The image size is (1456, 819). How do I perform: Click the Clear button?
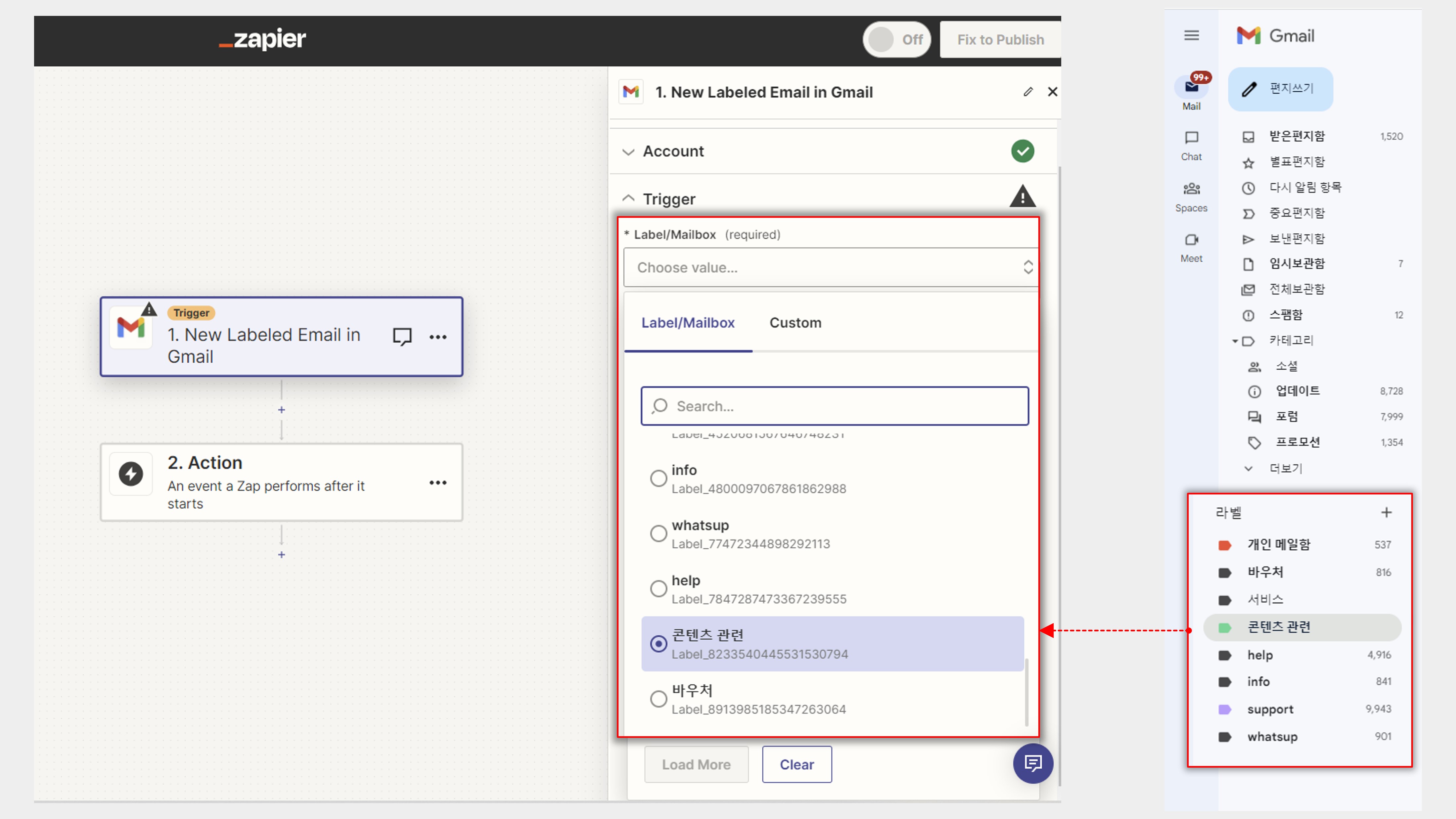(x=796, y=764)
